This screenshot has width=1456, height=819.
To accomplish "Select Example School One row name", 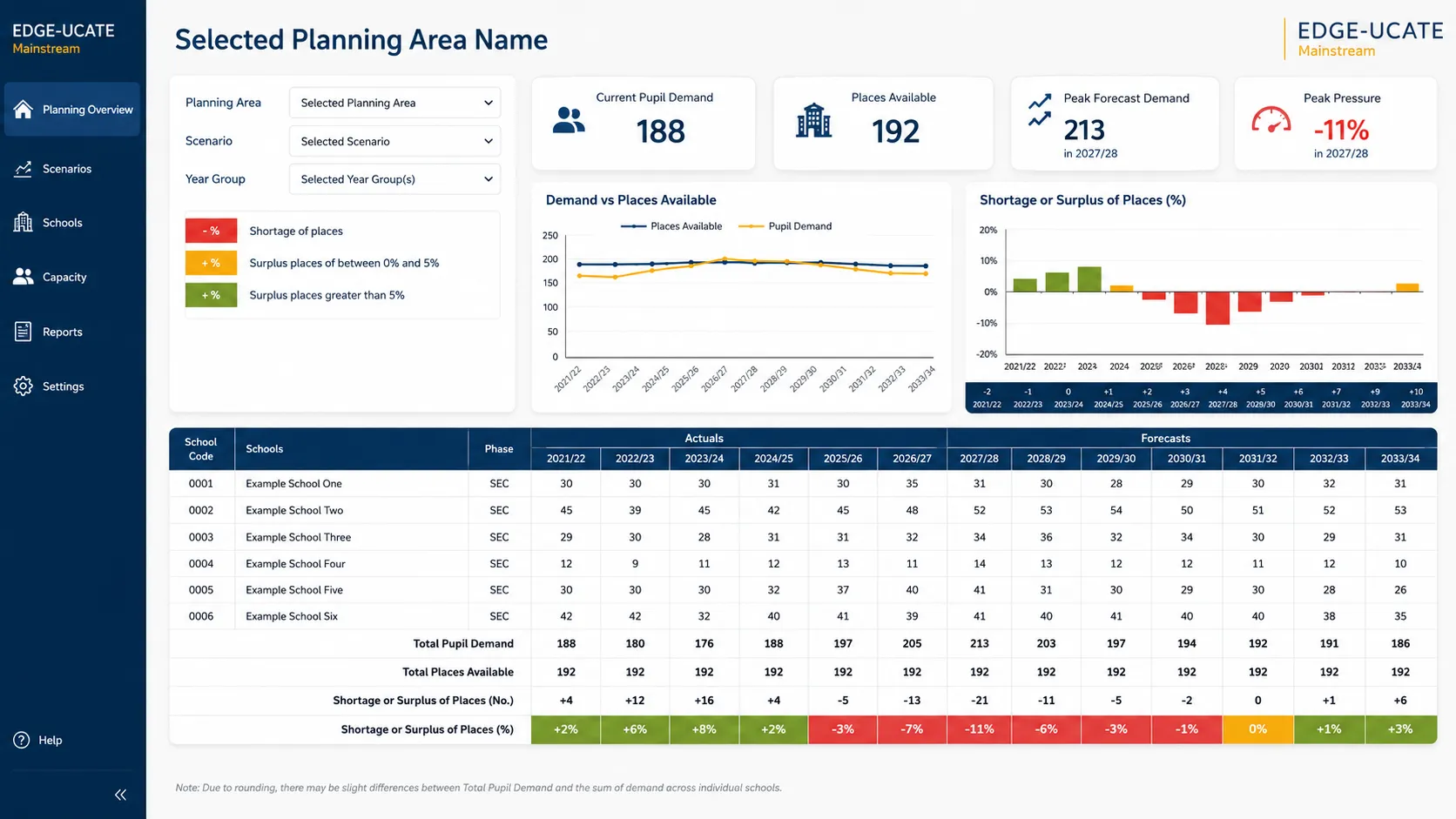I will [293, 484].
